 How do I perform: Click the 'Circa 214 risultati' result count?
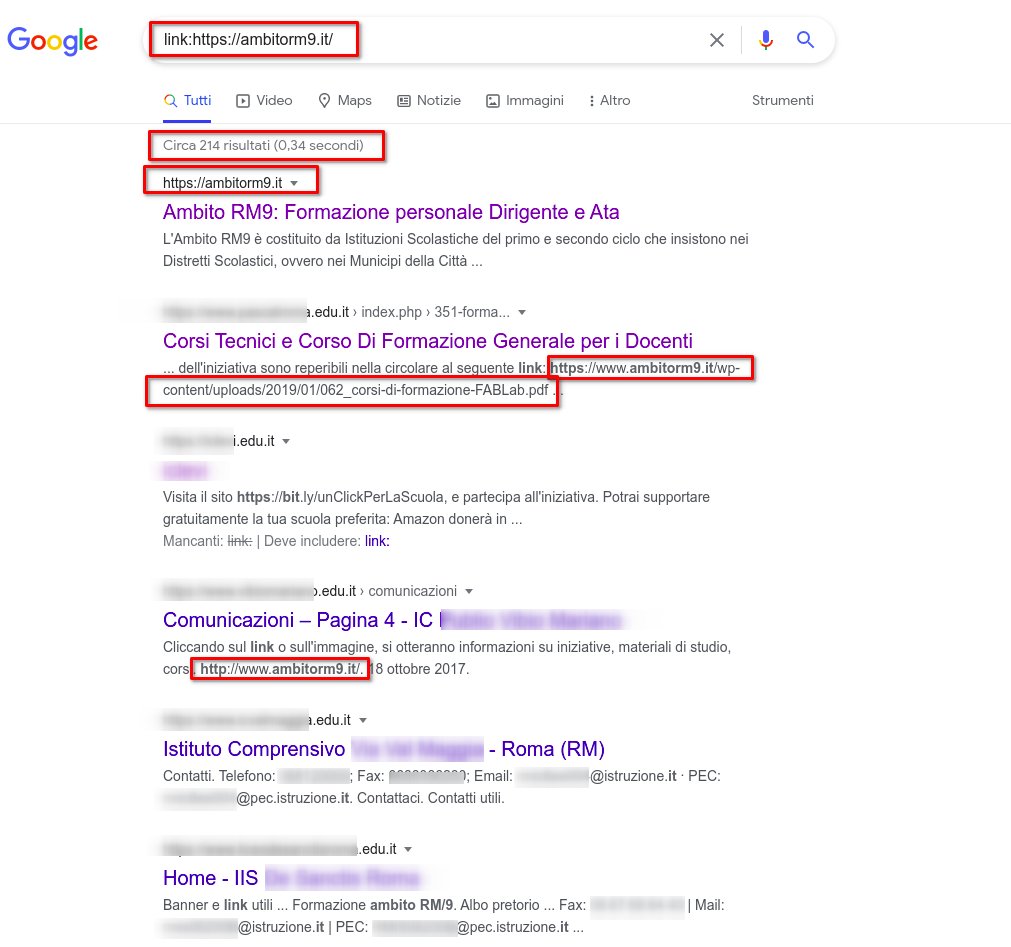point(263,146)
